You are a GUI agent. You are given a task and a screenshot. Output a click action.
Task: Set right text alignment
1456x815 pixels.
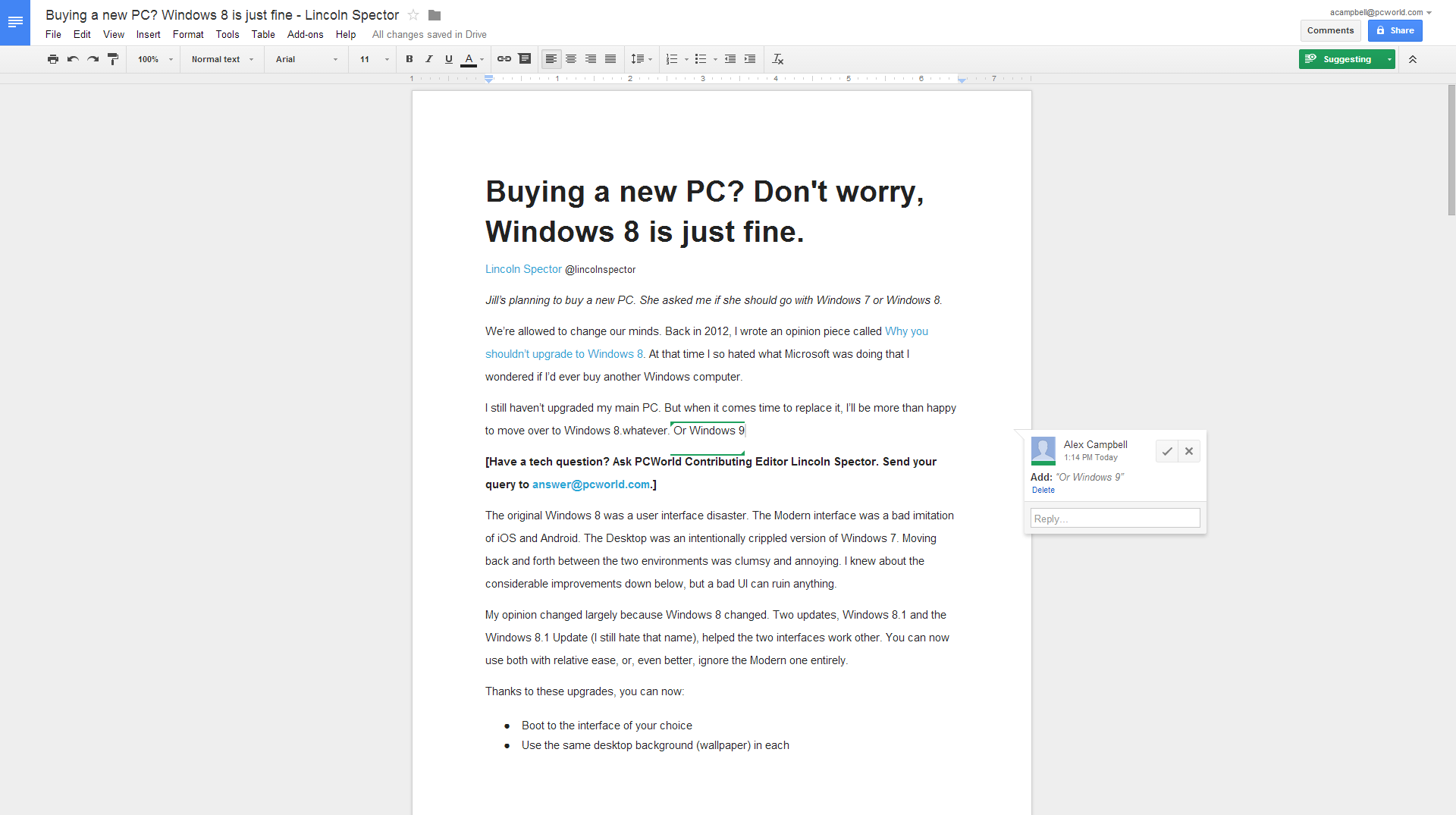point(591,59)
